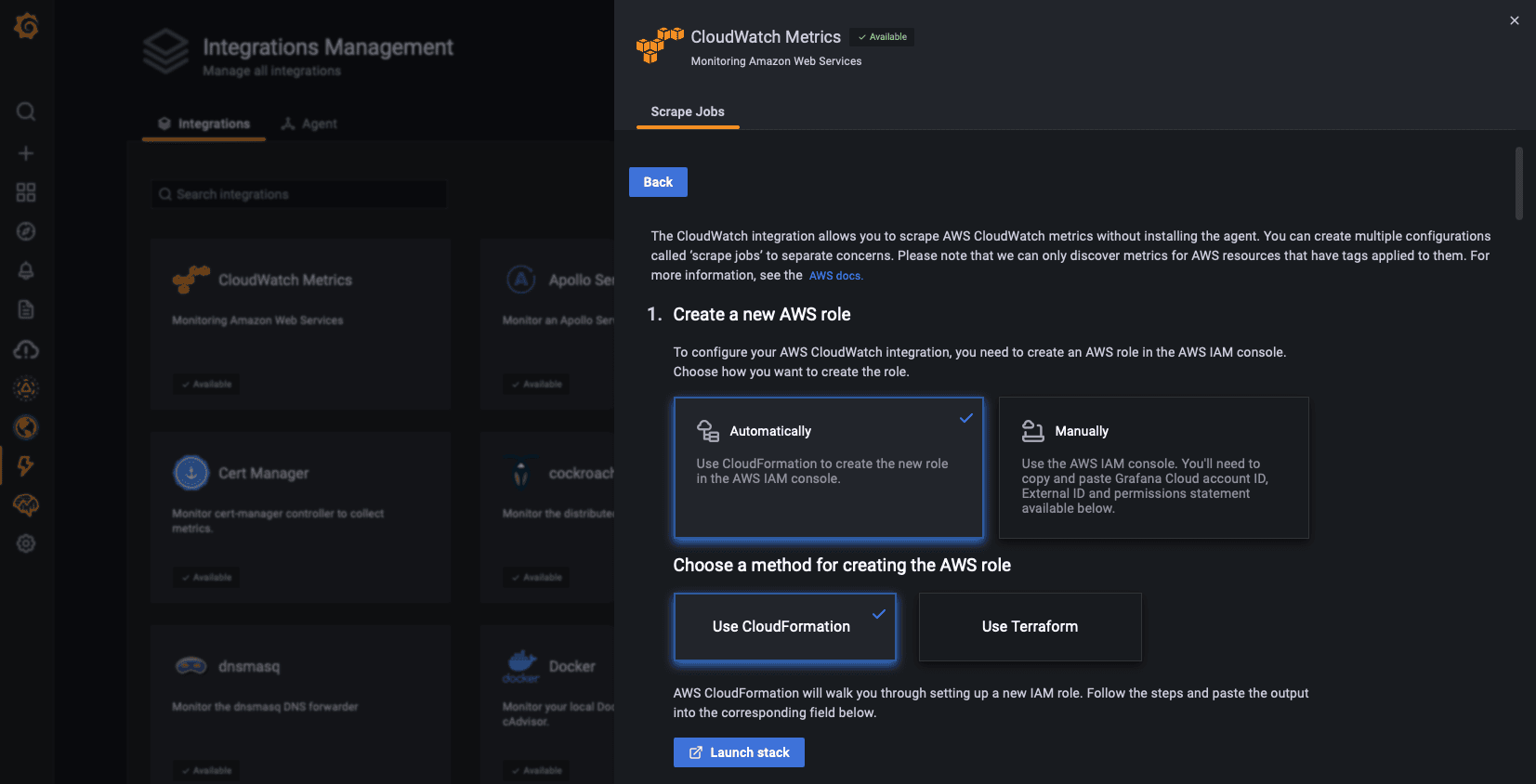Screen dimensions: 1536x784
Task: Open the Docker integration card title
Action: (572, 666)
